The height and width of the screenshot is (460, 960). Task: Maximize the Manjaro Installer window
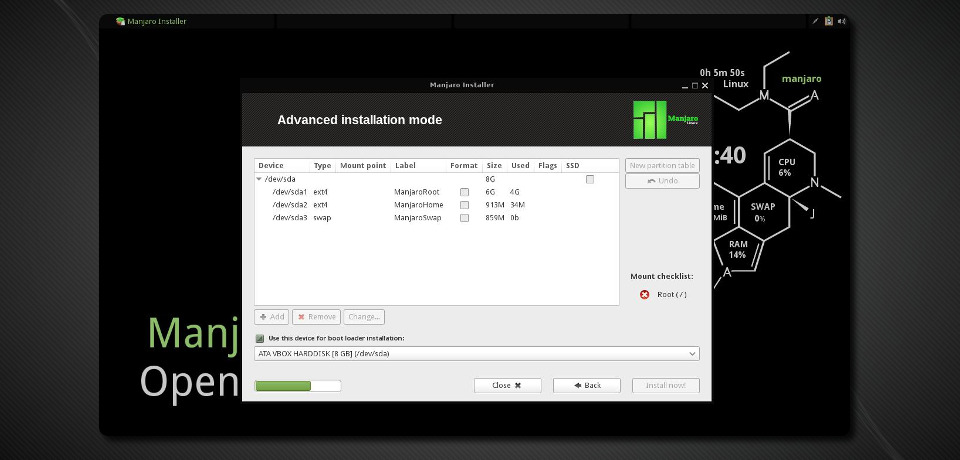695,86
